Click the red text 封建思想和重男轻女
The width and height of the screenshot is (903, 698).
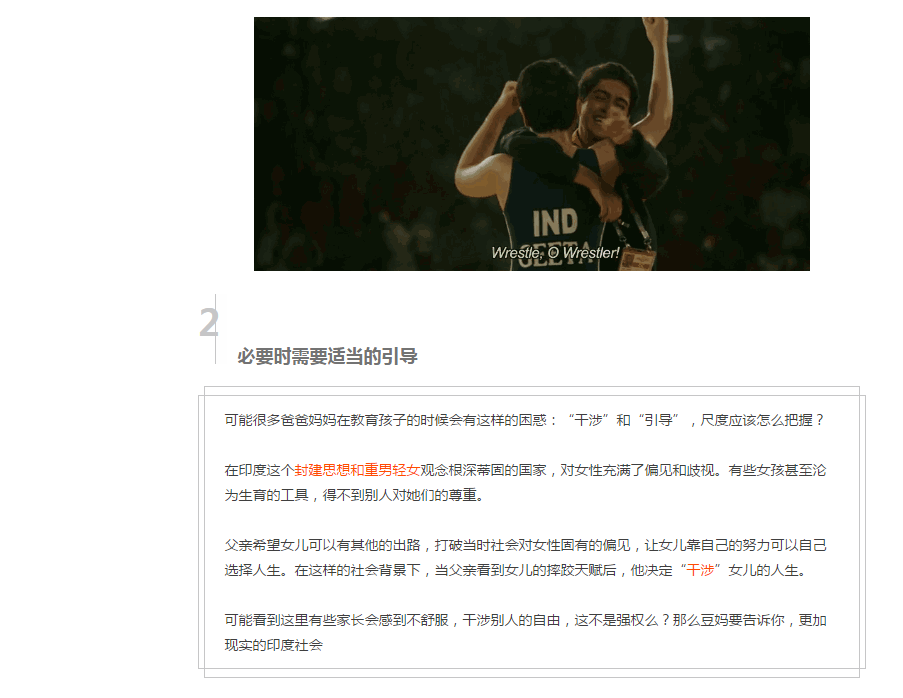(357, 470)
